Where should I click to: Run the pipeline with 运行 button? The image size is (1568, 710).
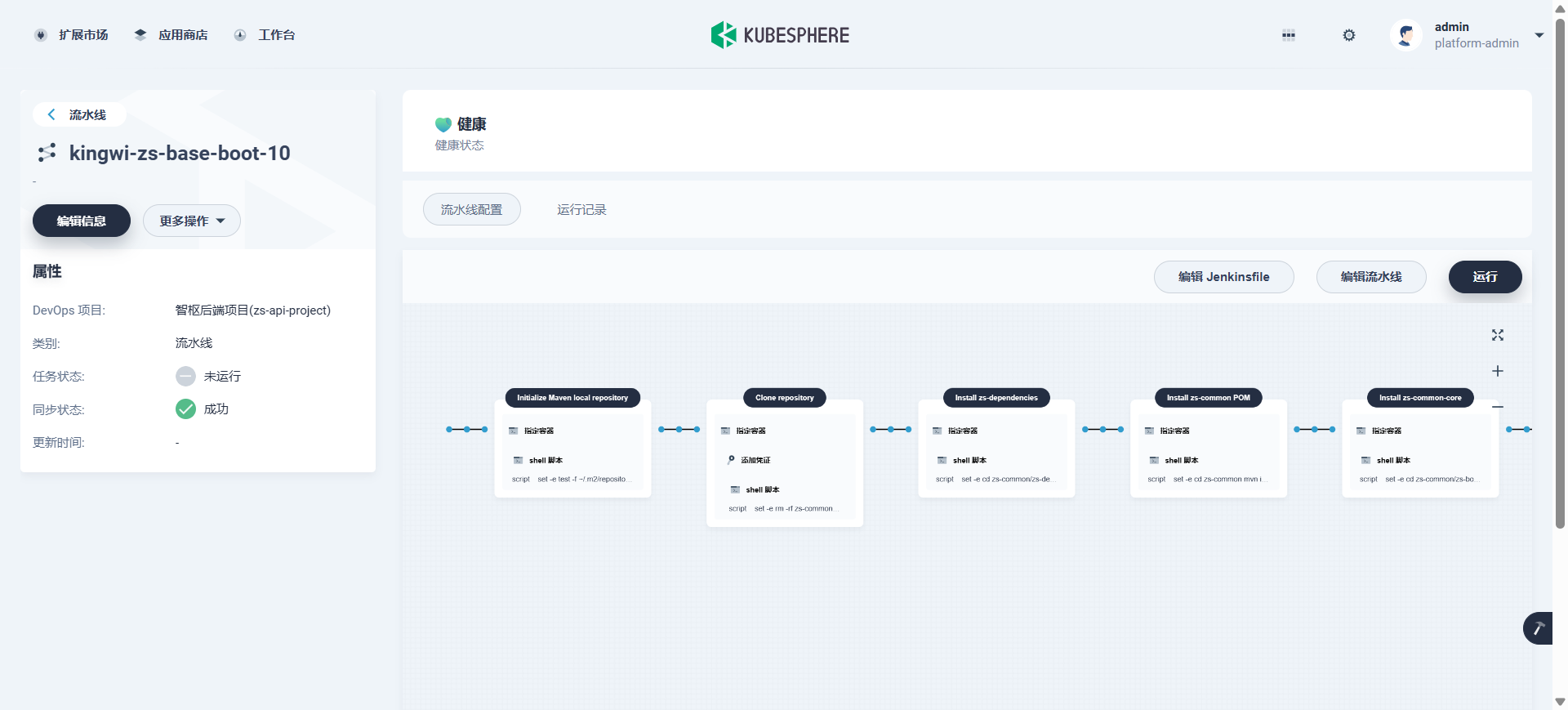(x=1486, y=277)
